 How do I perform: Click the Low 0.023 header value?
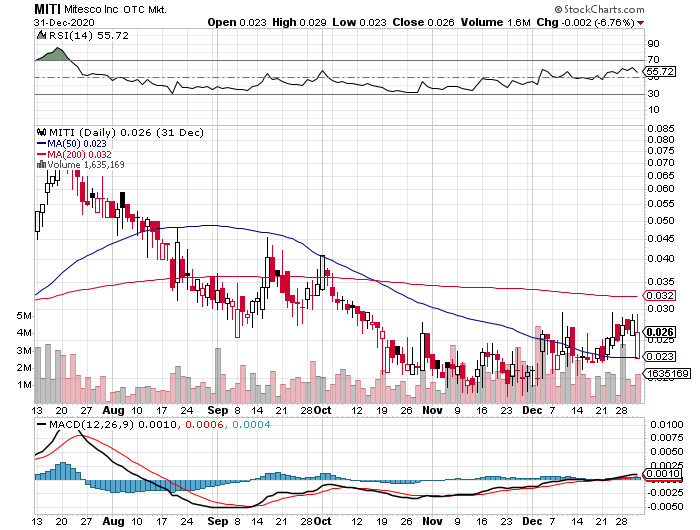point(359,22)
